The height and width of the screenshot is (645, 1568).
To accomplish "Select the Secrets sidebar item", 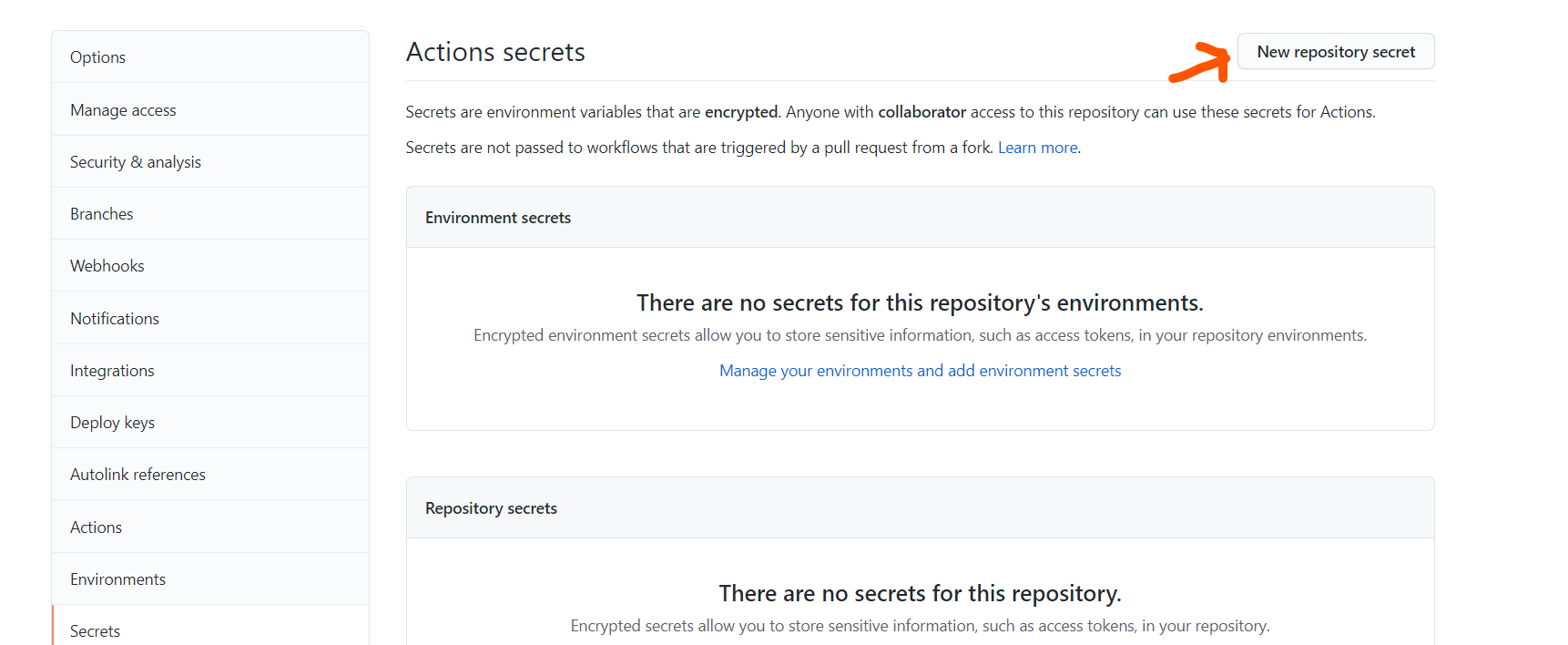I will tap(95, 630).
